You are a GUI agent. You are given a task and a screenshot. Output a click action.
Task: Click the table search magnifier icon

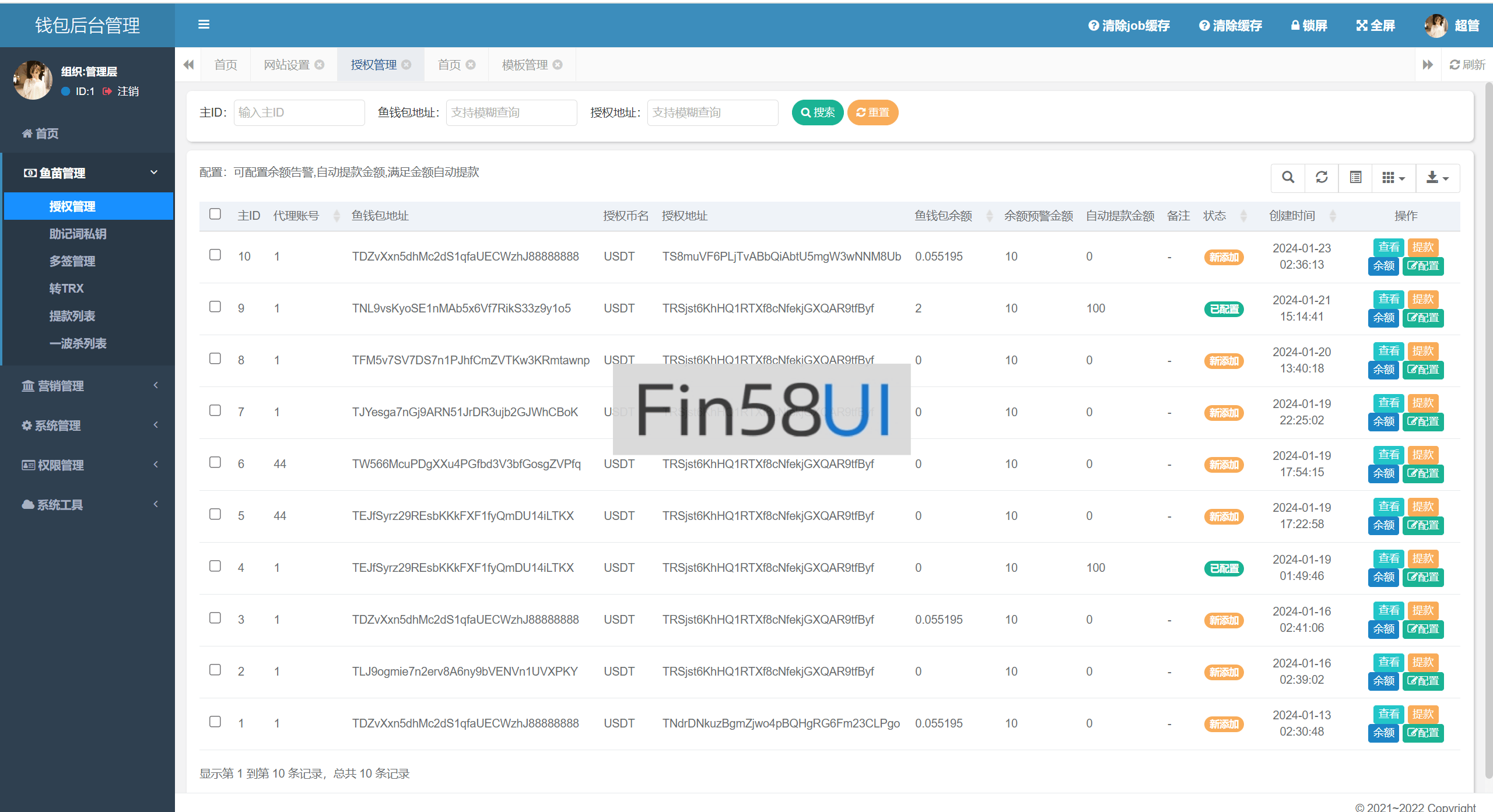click(x=1288, y=177)
